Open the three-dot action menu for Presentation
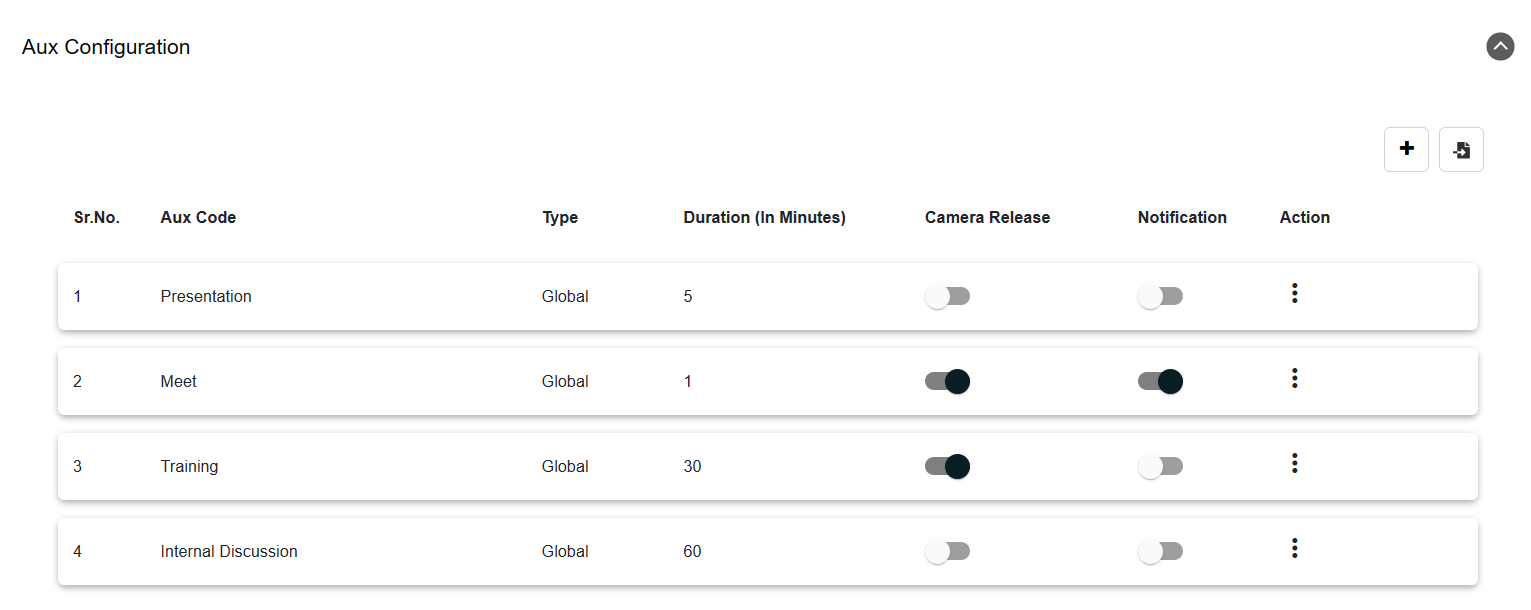 1295,293
